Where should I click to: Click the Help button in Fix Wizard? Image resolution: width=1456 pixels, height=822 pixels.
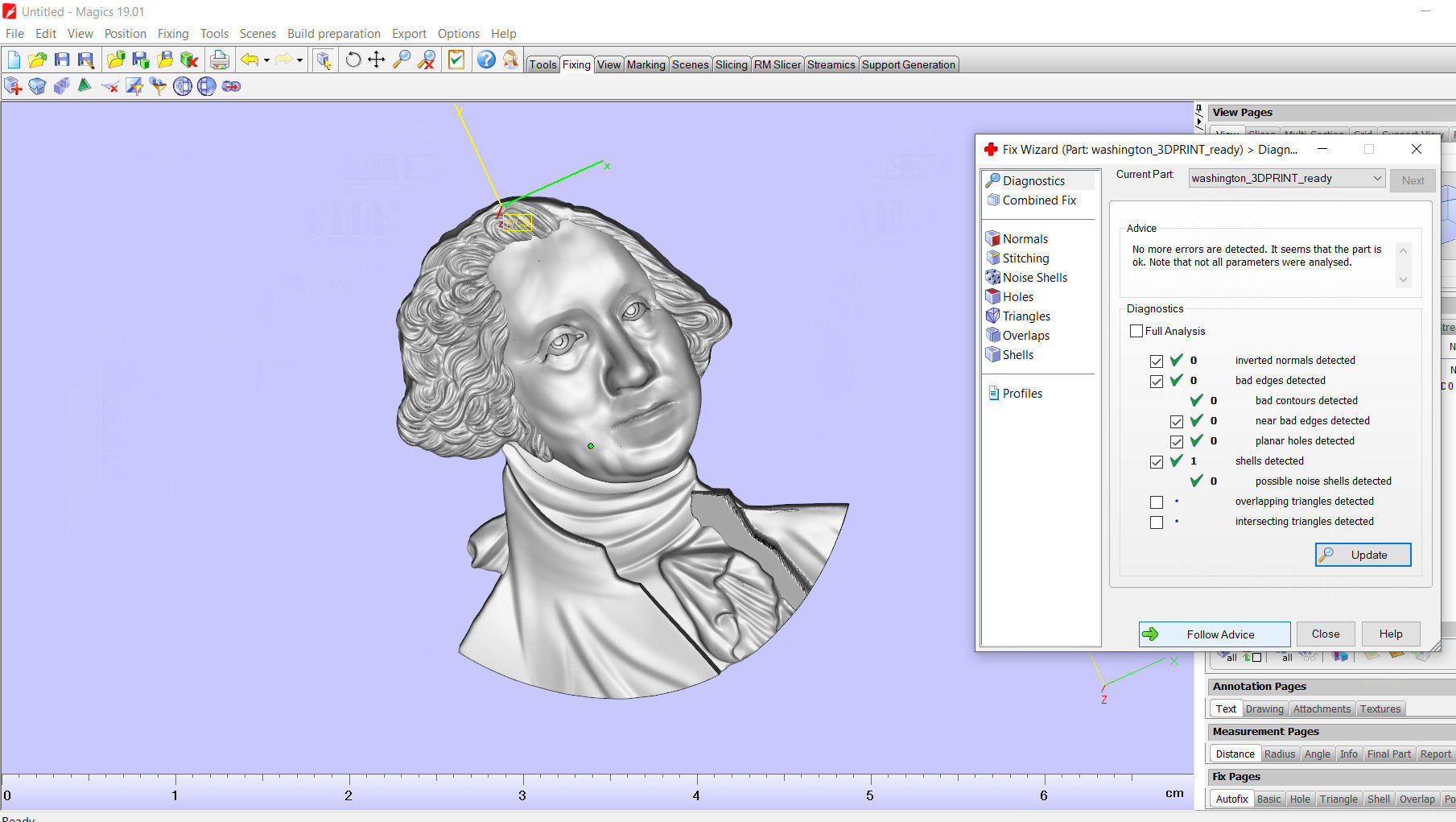(1391, 634)
